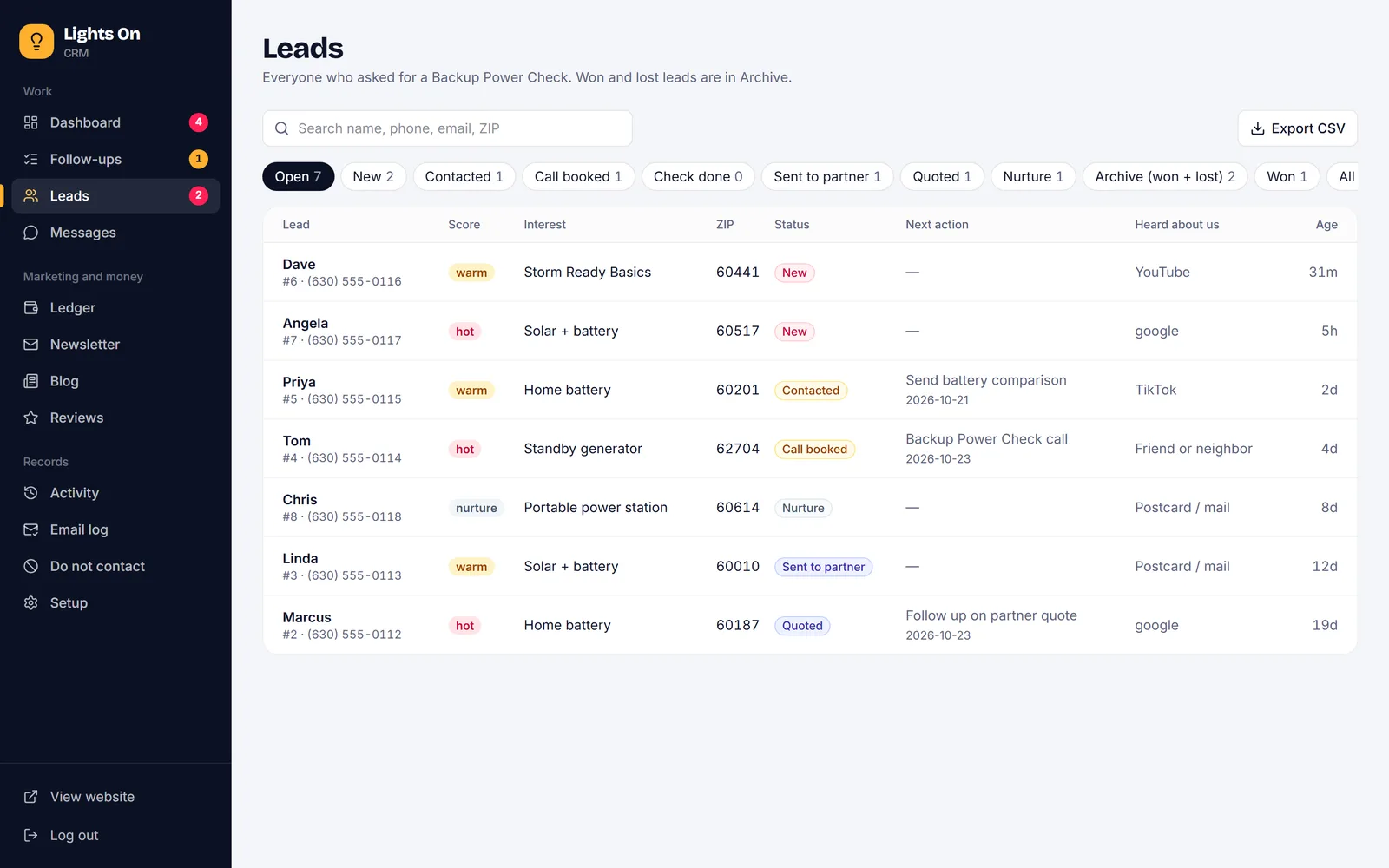Click the Setup gear icon

(x=31, y=602)
